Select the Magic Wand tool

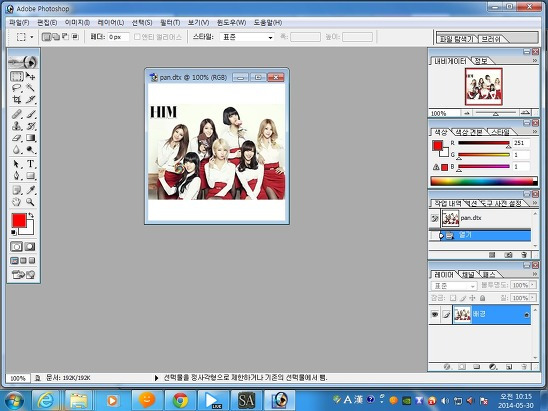pos(30,88)
